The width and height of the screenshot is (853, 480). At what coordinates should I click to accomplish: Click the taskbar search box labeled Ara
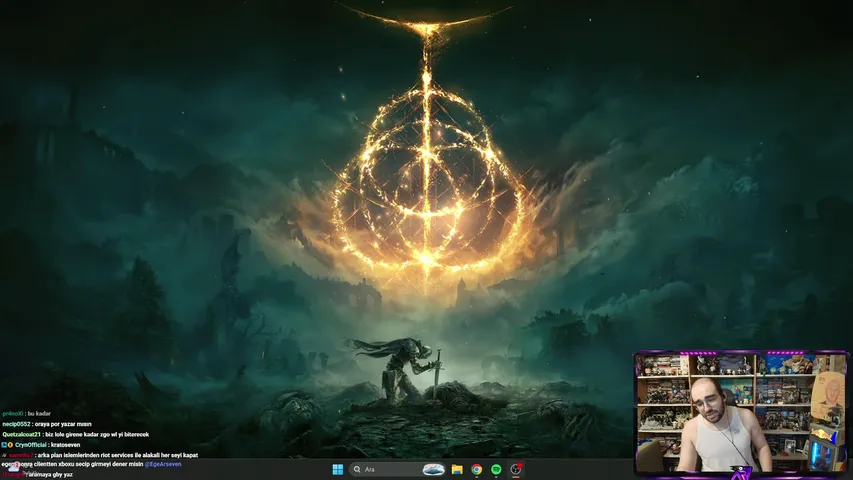(398, 469)
